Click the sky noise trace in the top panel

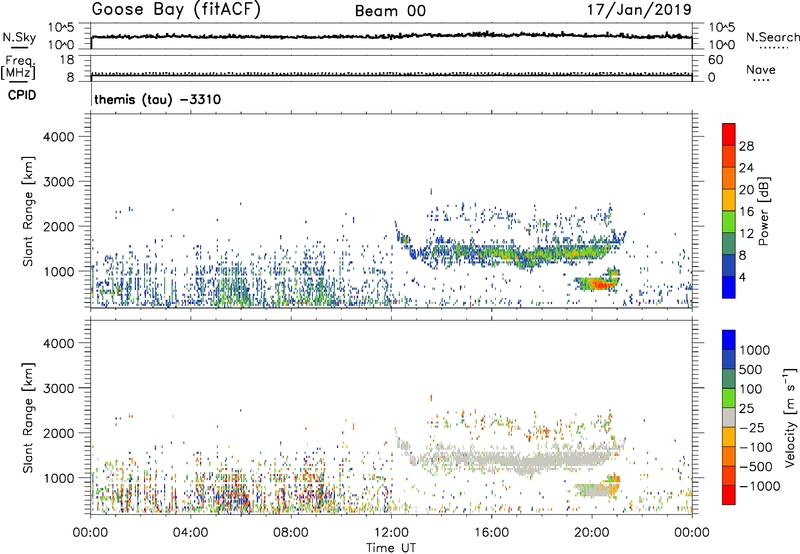(x=391, y=36)
